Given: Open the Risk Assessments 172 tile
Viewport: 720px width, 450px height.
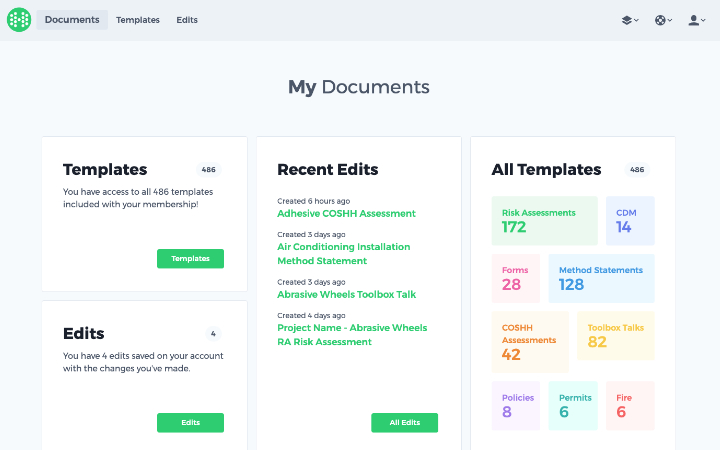Looking at the screenshot, I should [x=545, y=221].
